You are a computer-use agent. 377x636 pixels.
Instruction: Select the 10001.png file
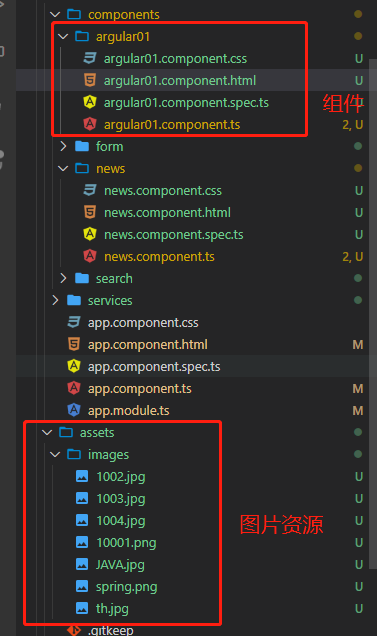126,543
